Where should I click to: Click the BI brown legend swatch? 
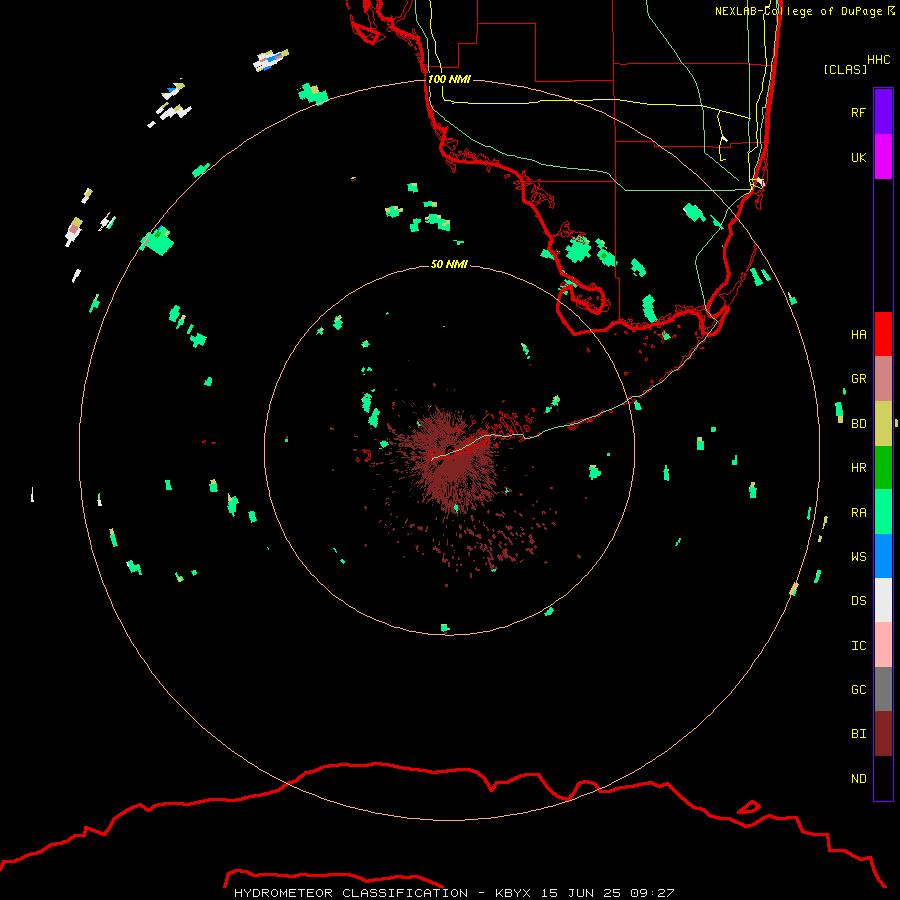[883, 734]
